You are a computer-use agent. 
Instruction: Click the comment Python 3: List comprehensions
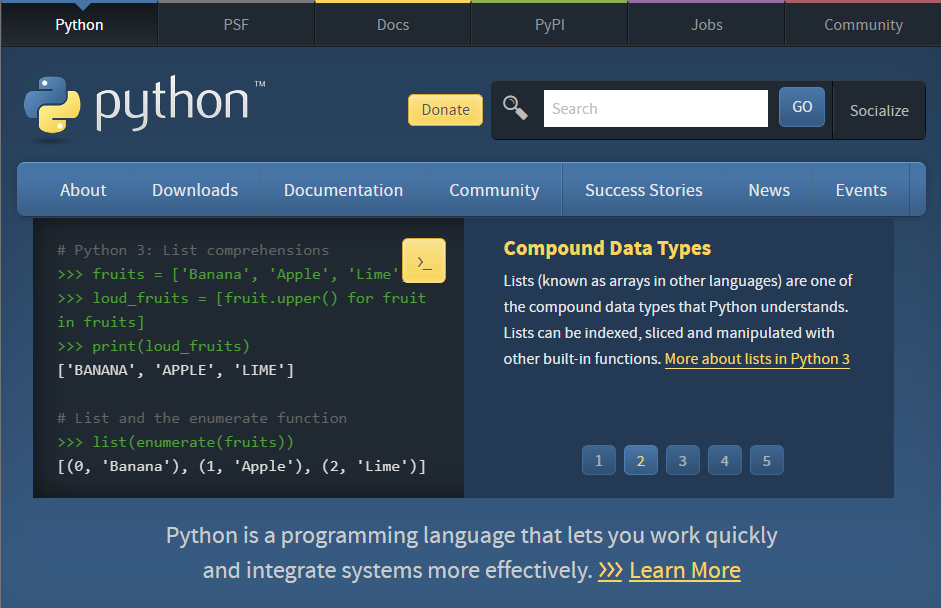pyautogui.click(x=193, y=250)
